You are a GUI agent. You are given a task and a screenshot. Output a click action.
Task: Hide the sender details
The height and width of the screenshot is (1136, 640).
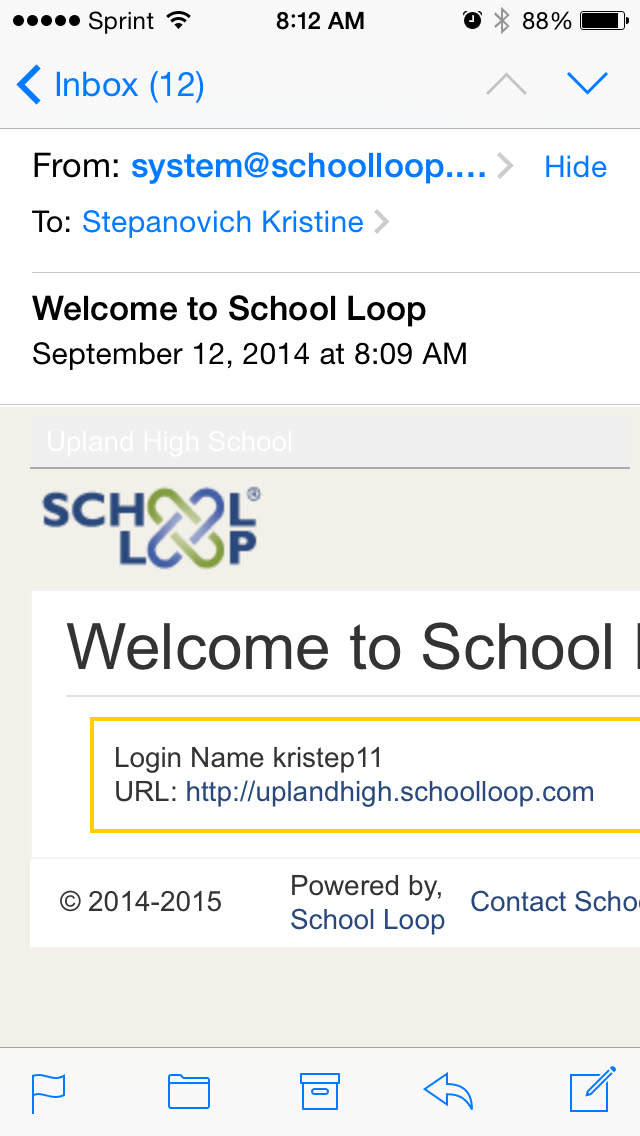tap(575, 167)
